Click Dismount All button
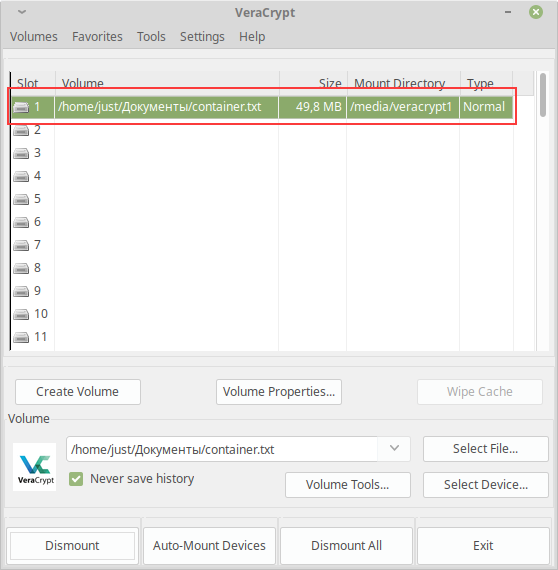558x570 pixels. [x=346, y=546]
